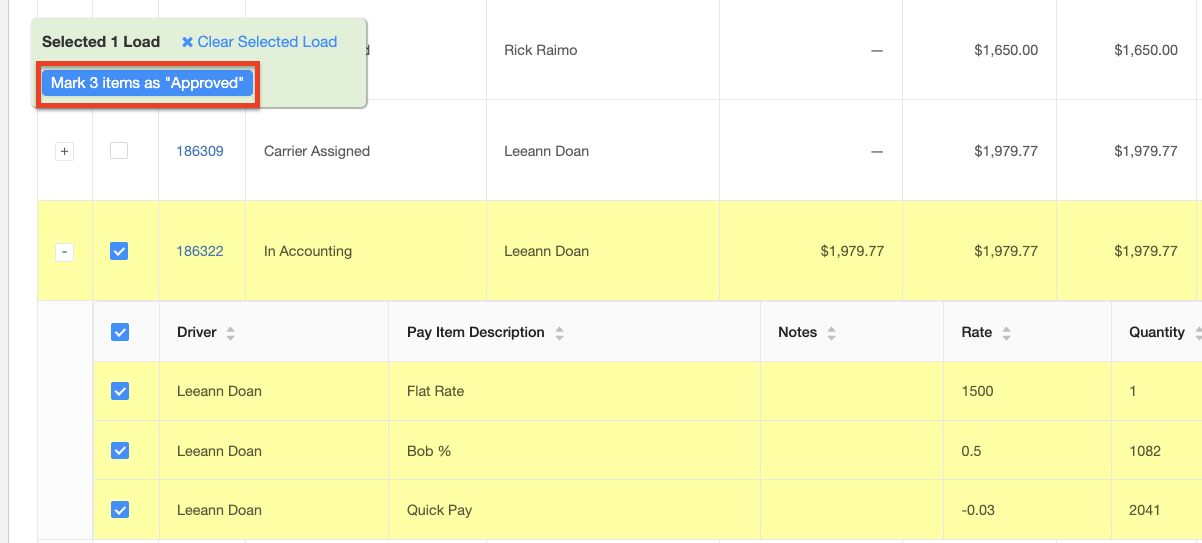
Task: Click the Flat Rate rate cell 1500
Action: click(1028, 391)
